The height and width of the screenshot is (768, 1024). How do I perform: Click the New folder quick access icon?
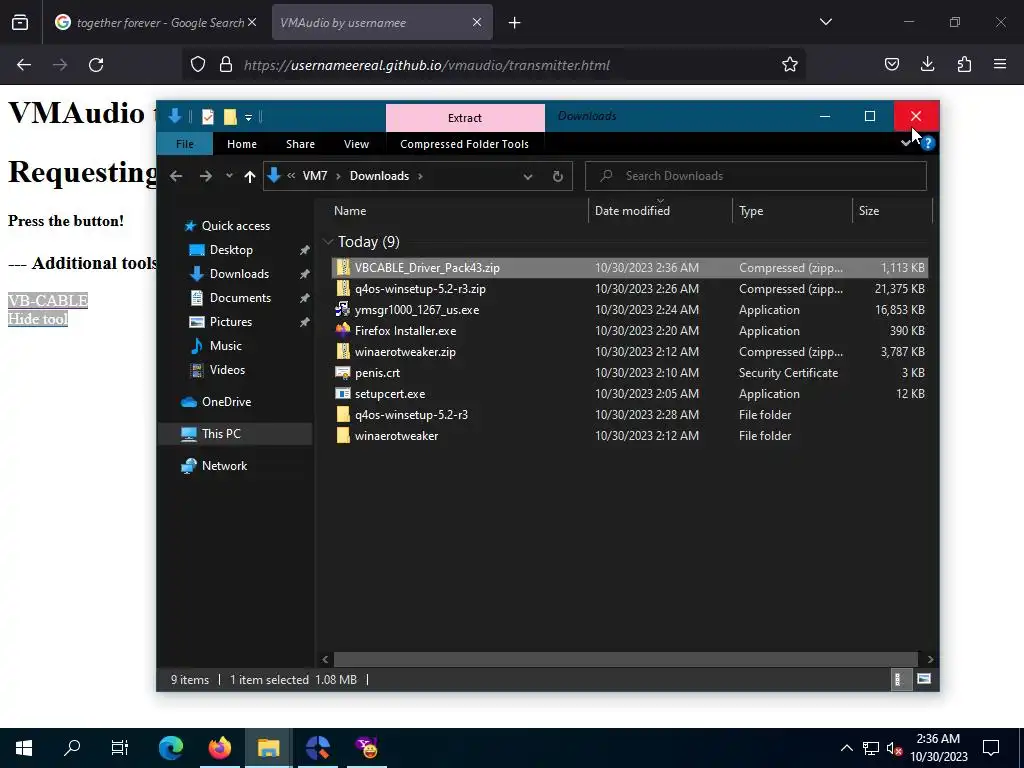230,117
